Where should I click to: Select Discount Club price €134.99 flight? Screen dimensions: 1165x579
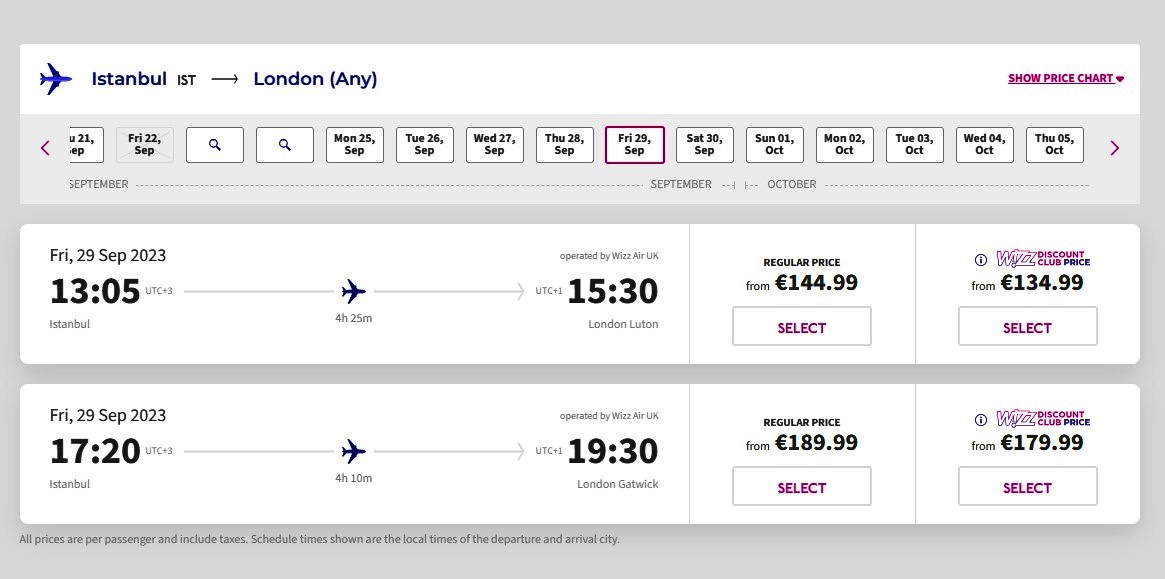1028,326
